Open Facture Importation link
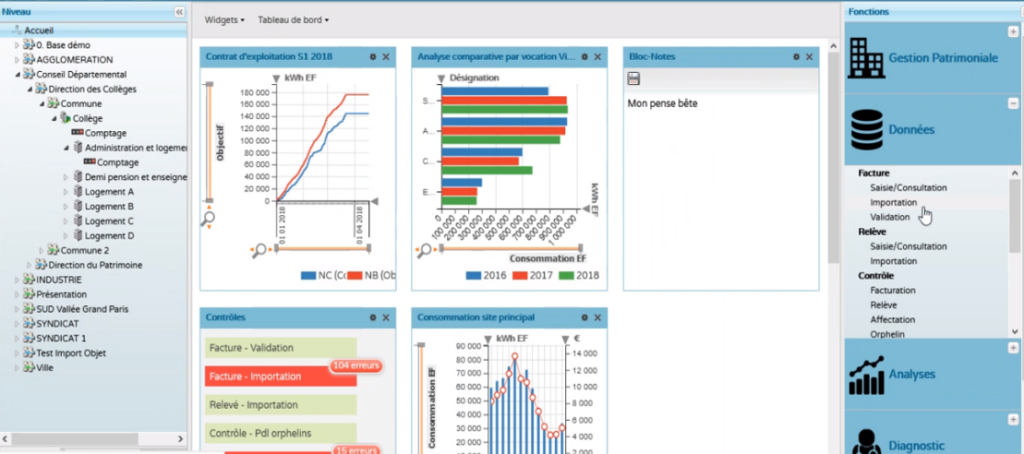Screen dimensions: 1024x454 coord(893,203)
